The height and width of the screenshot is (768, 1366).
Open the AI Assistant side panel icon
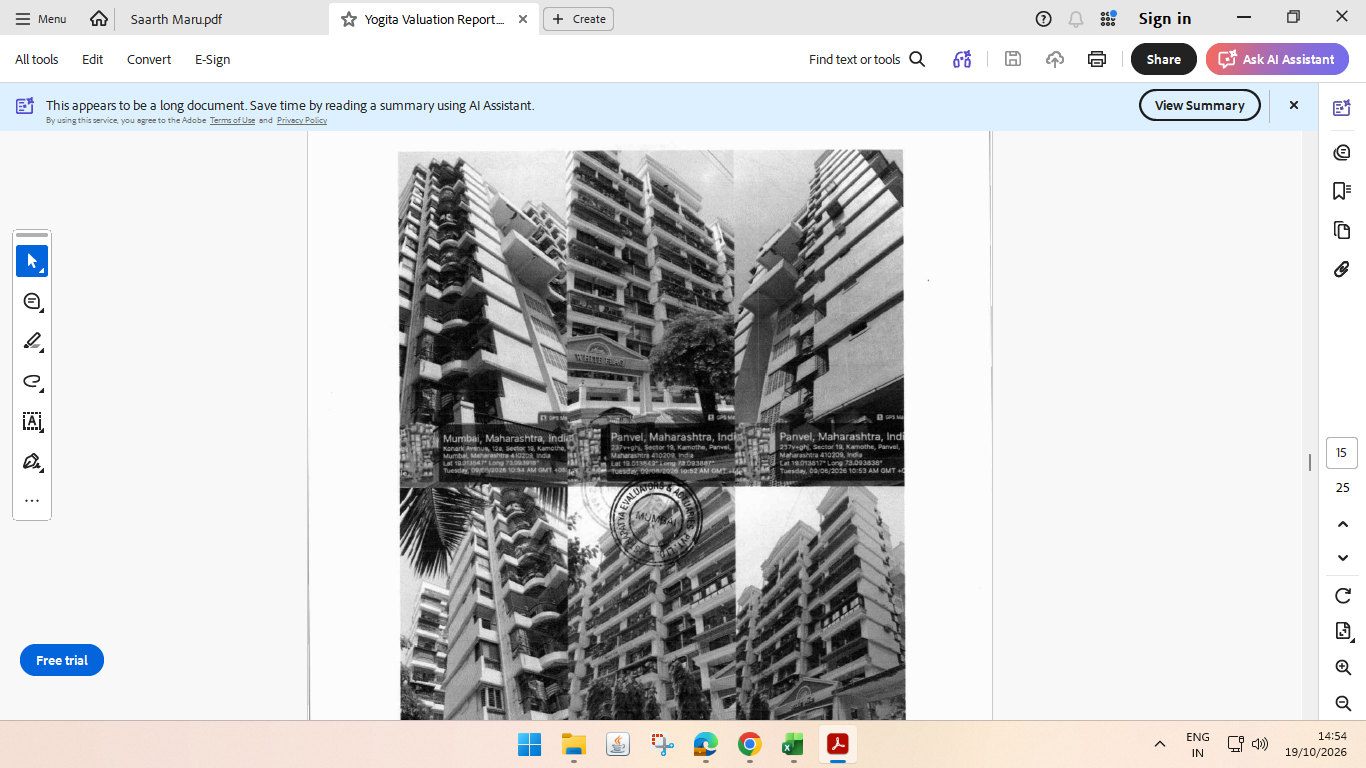(1342, 108)
